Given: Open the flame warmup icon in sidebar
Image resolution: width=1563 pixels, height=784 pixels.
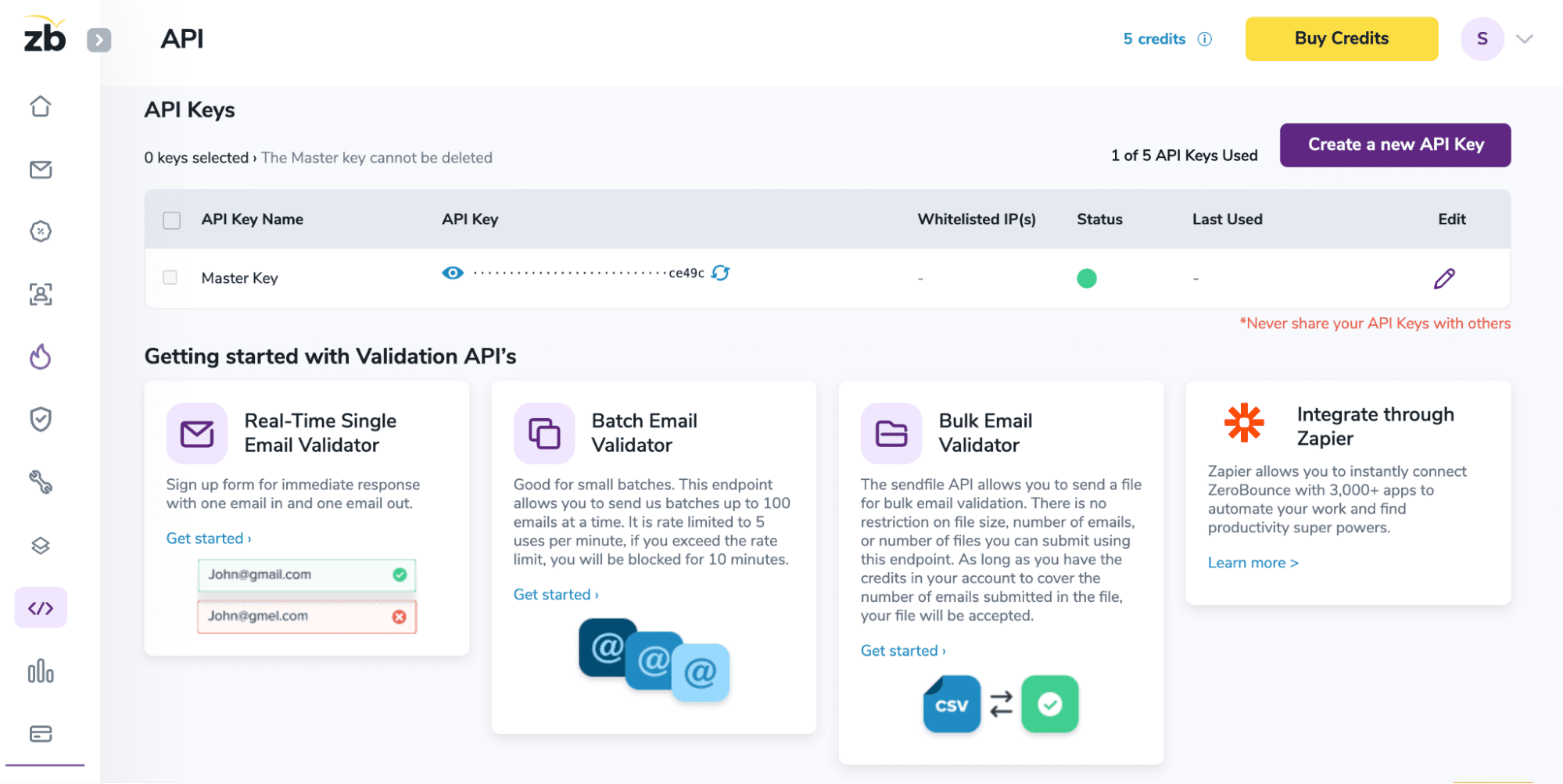Looking at the screenshot, I should [x=41, y=357].
